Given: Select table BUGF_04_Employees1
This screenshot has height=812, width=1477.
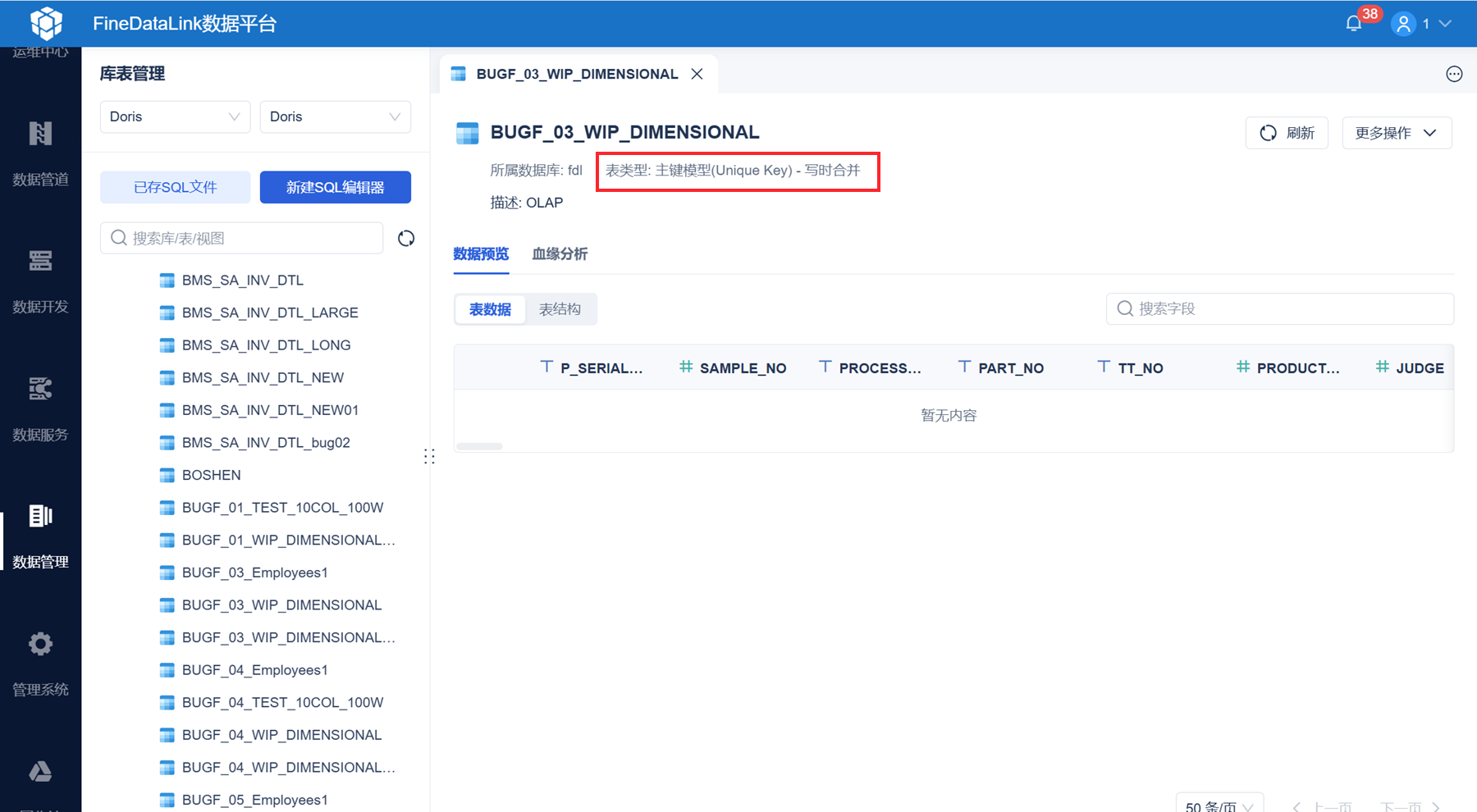Looking at the screenshot, I should pyautogui.click(x=254, y=670).
